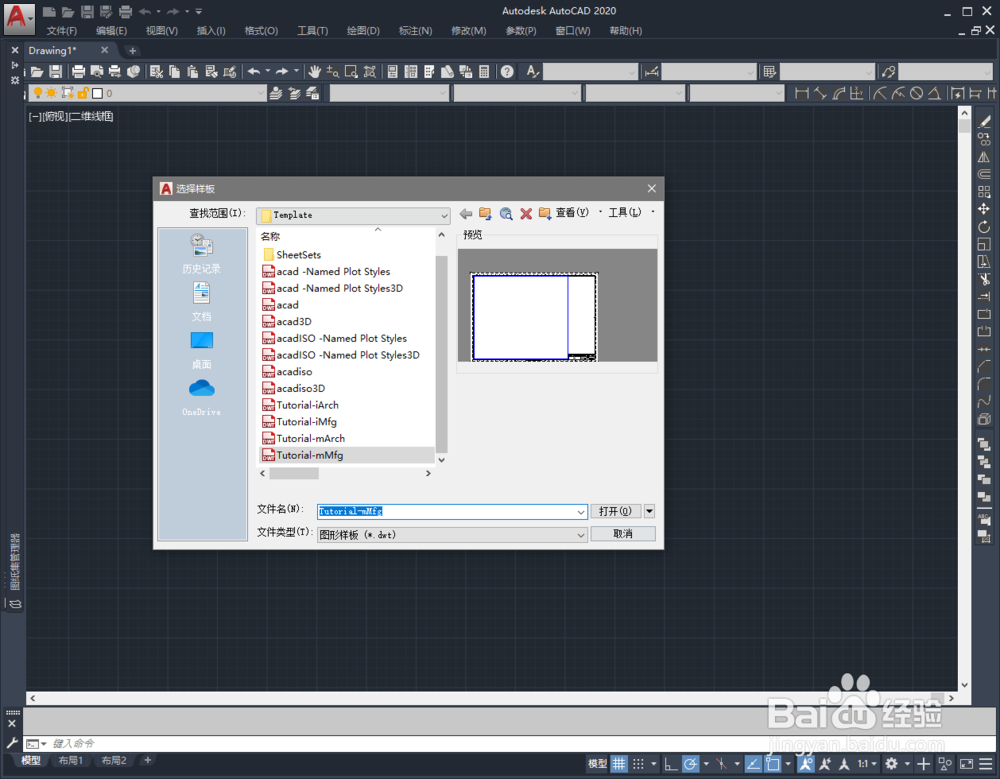The image size is (1000, 779).
Task: Click the QuickCalc calculator icon
Action: (485, 72)
